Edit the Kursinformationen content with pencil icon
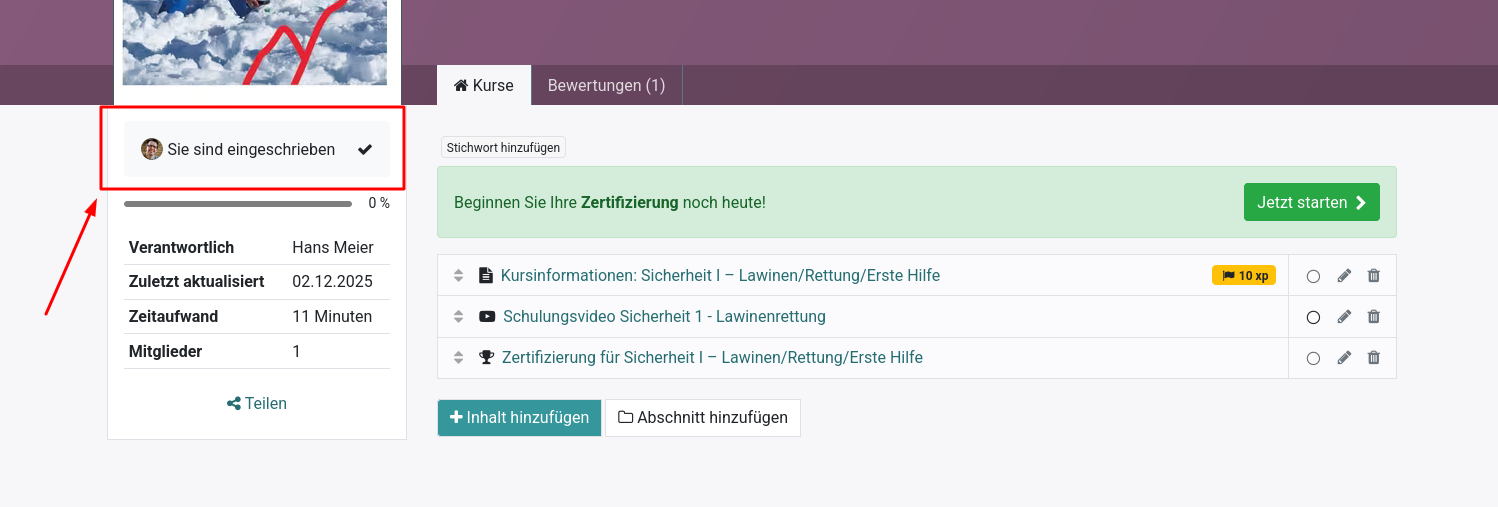This screenshot has height=507, width=1498. click(1344, 276)
